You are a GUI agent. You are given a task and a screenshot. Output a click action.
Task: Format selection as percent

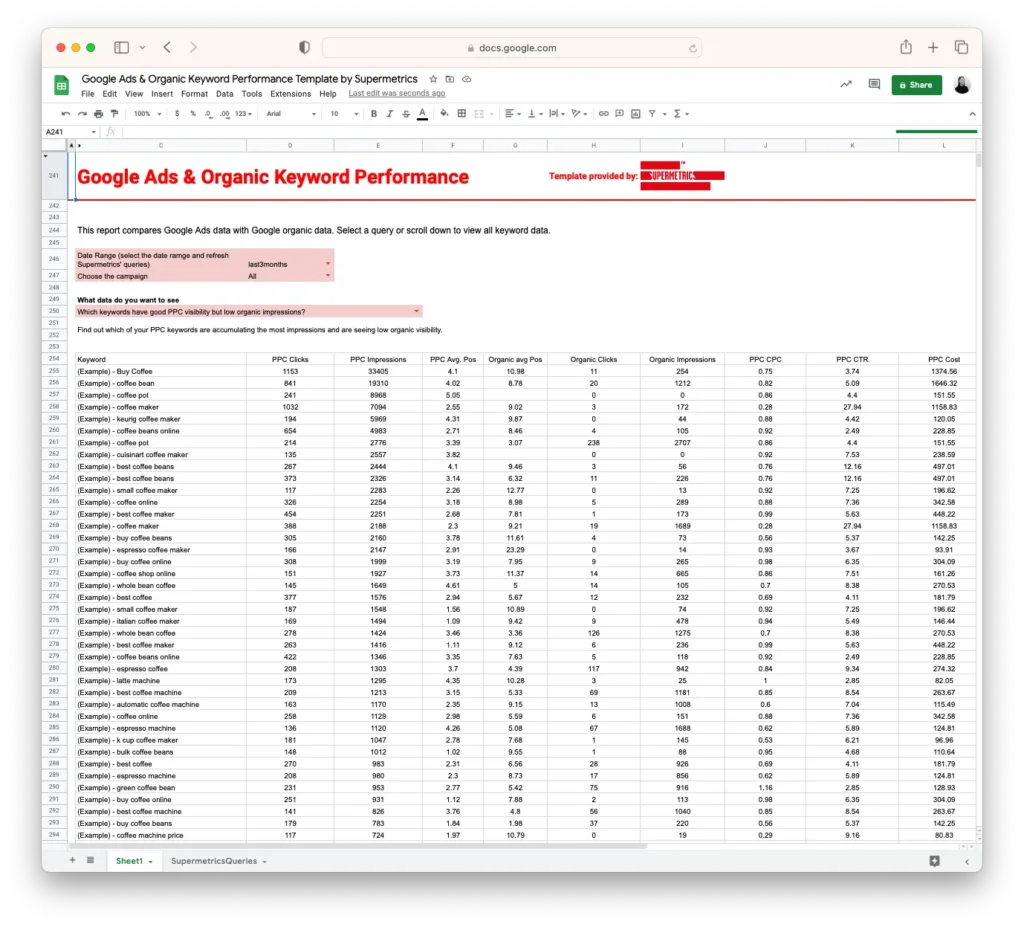pyautogui.click(x=193, y=113)
